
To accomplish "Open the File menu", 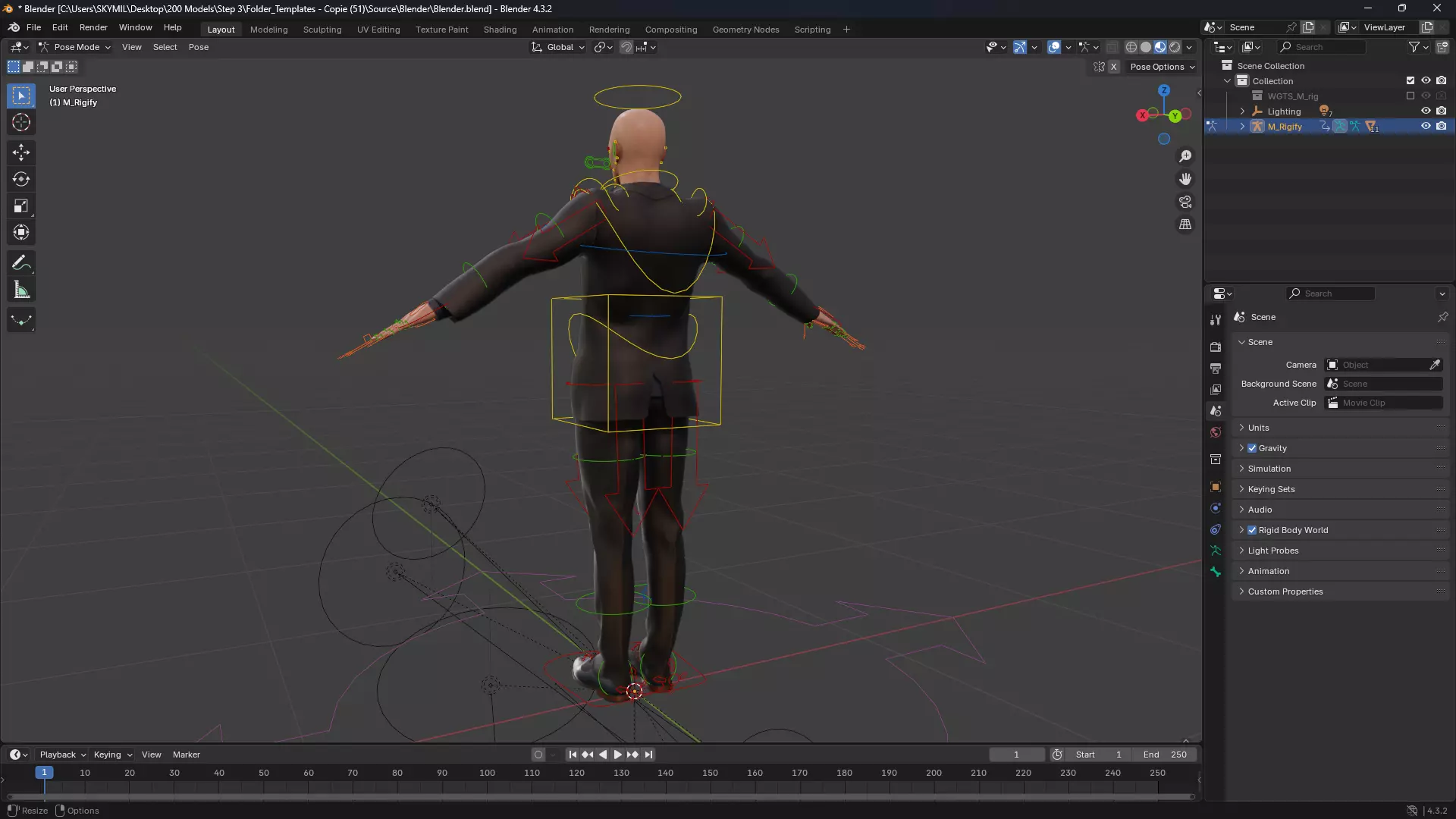I will coord(34,27).
